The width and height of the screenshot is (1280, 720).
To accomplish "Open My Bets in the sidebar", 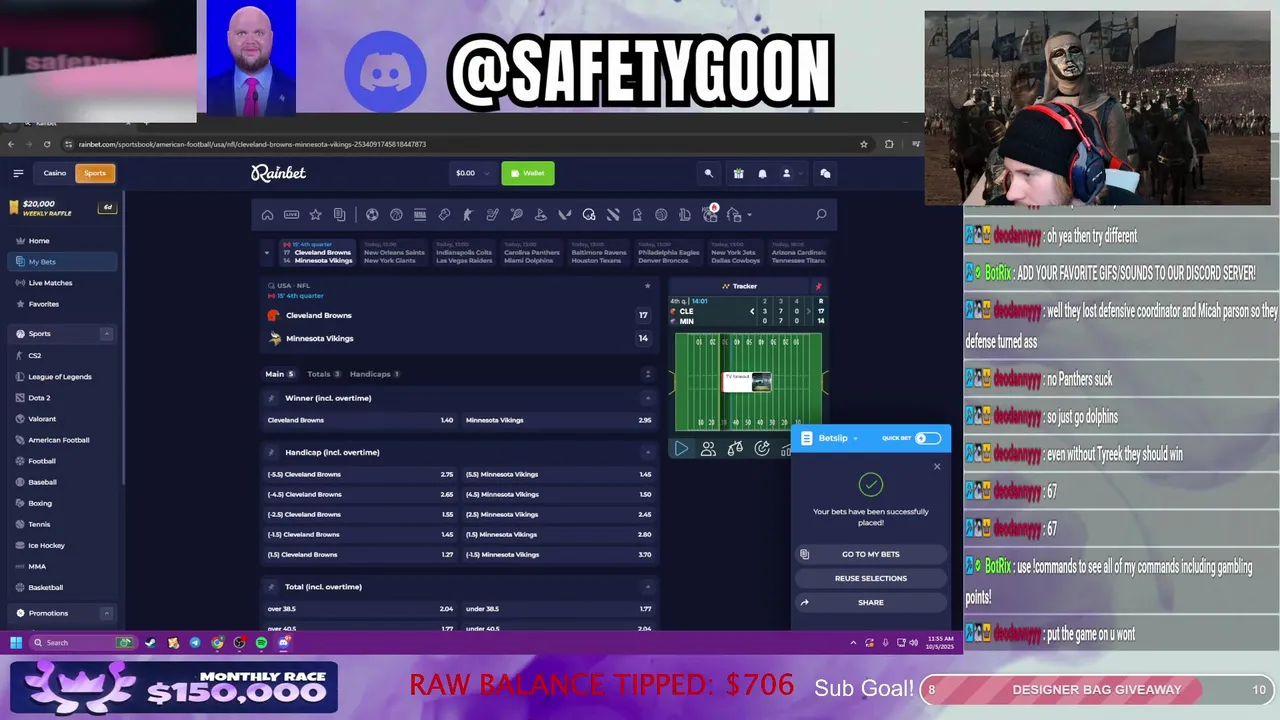I will pyautogui.click(x=62, y=262).
